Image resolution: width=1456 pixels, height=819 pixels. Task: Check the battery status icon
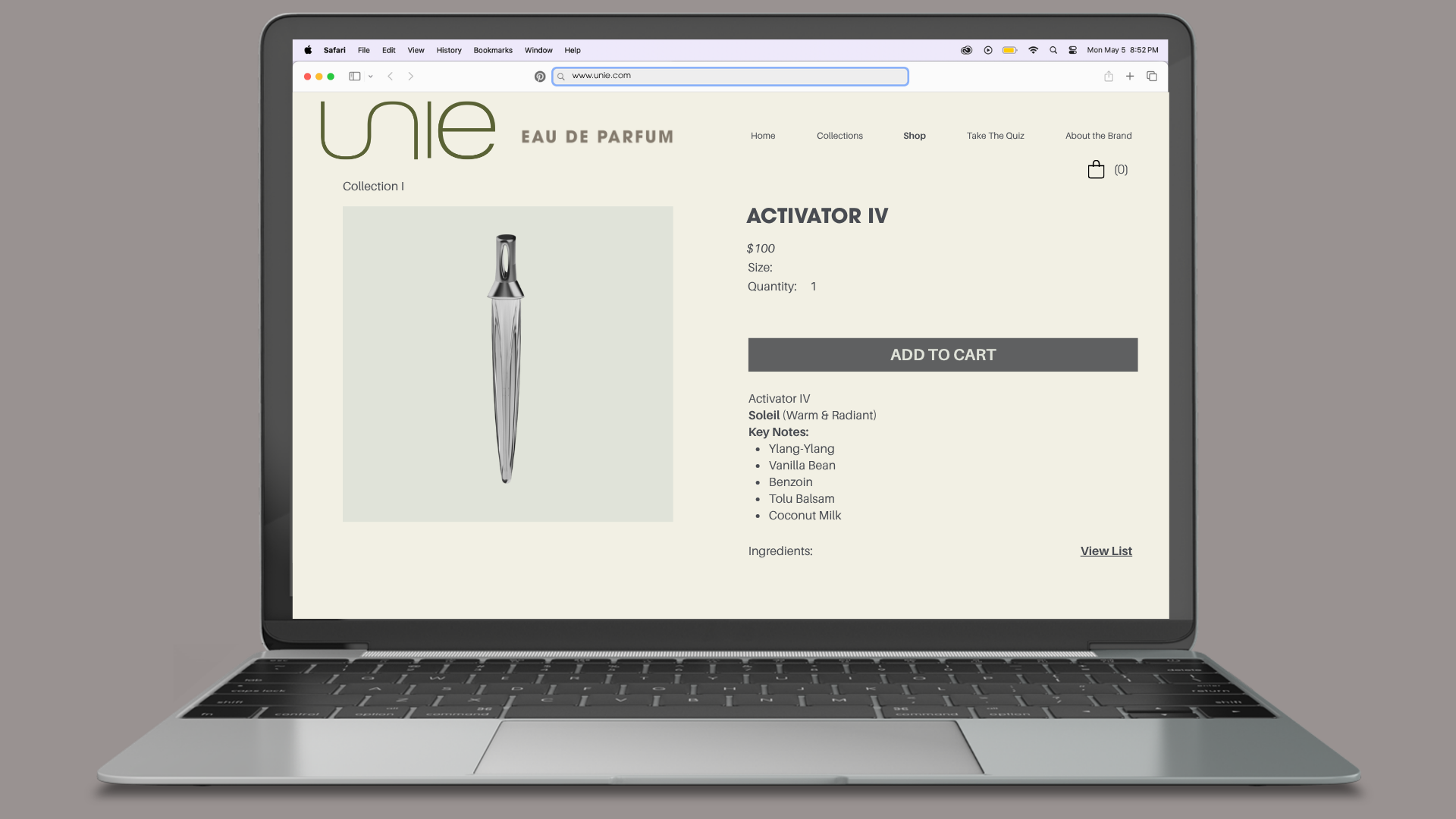(x=1010, y=50)
